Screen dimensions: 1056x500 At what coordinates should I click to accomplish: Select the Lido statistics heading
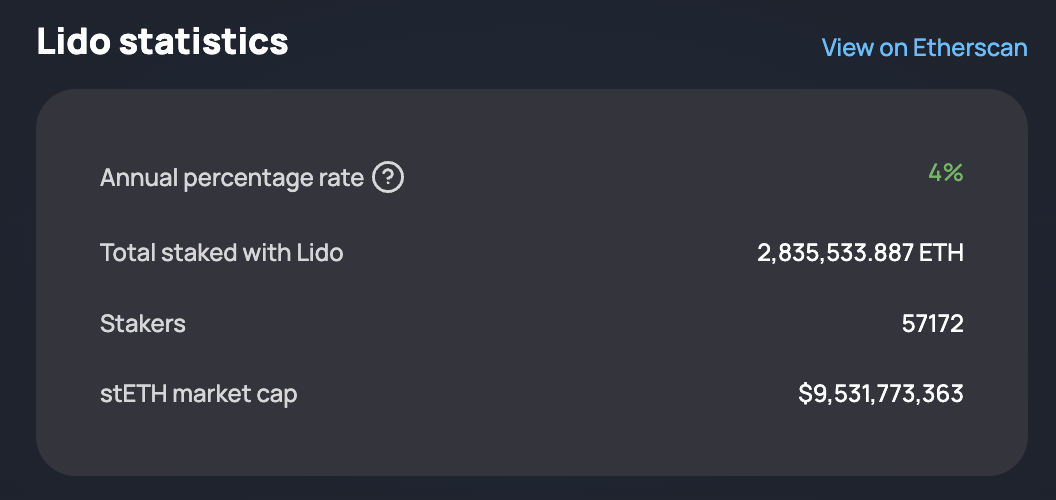click(162, 42)
